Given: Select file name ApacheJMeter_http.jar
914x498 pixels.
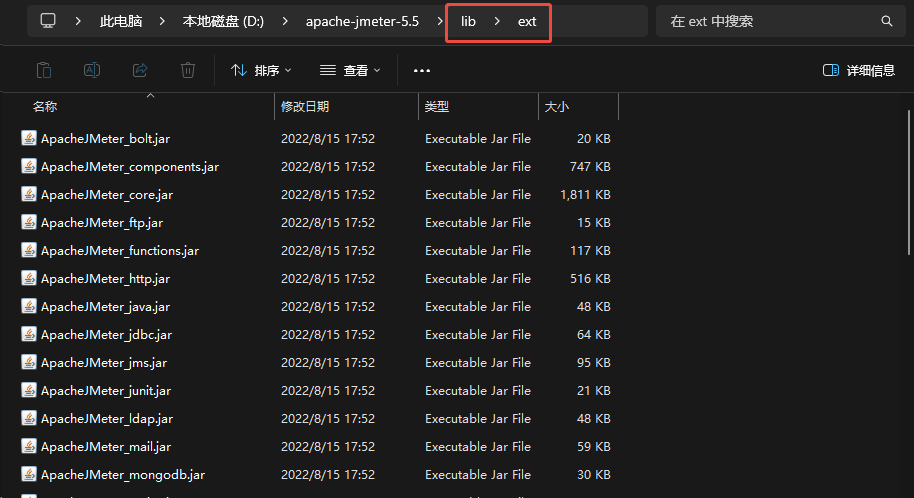Looking at the screenshot, I should (x=106, y=279).
